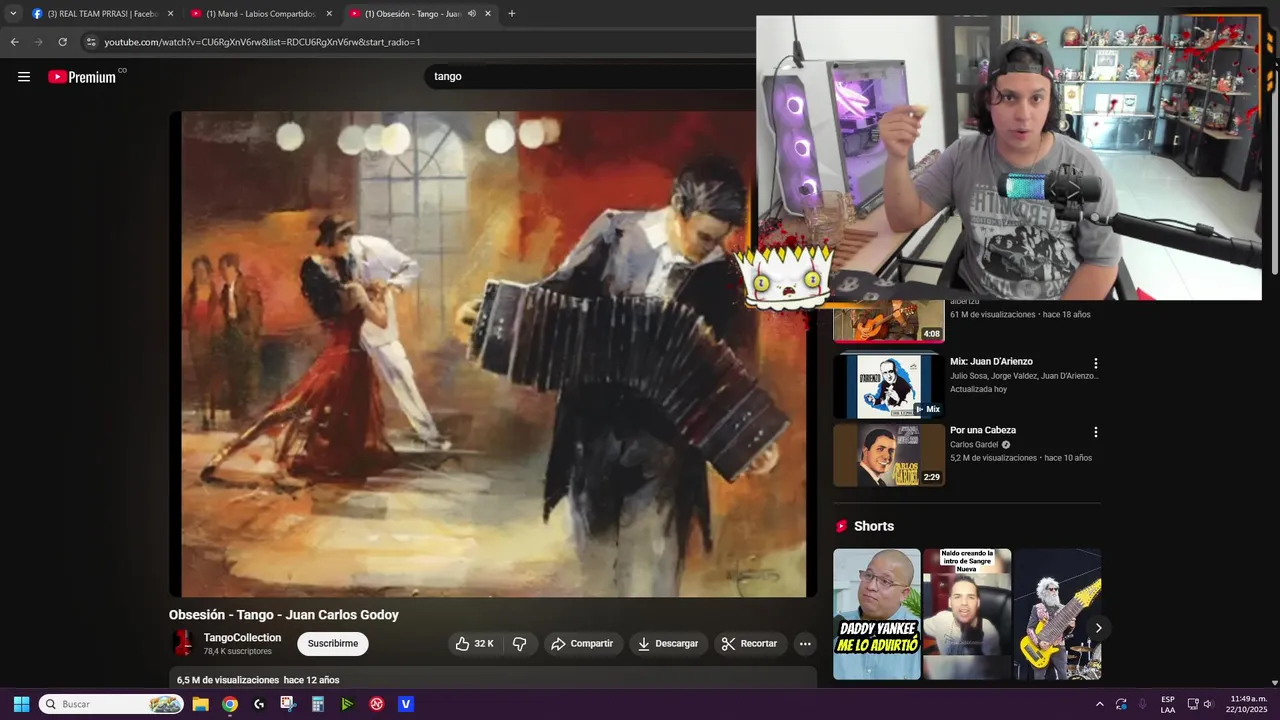Click the tango painting video player
Viewport: 1280px width, 720px height.
click(493, 354)
